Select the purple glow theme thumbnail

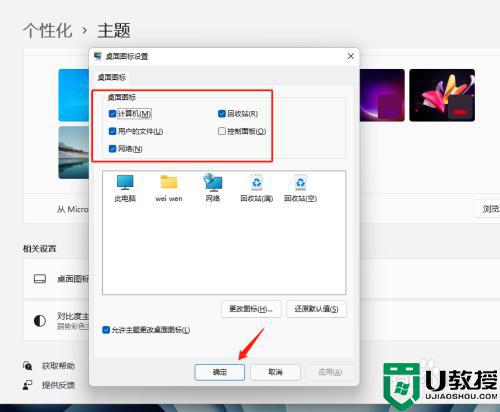(x=382, y=95)
